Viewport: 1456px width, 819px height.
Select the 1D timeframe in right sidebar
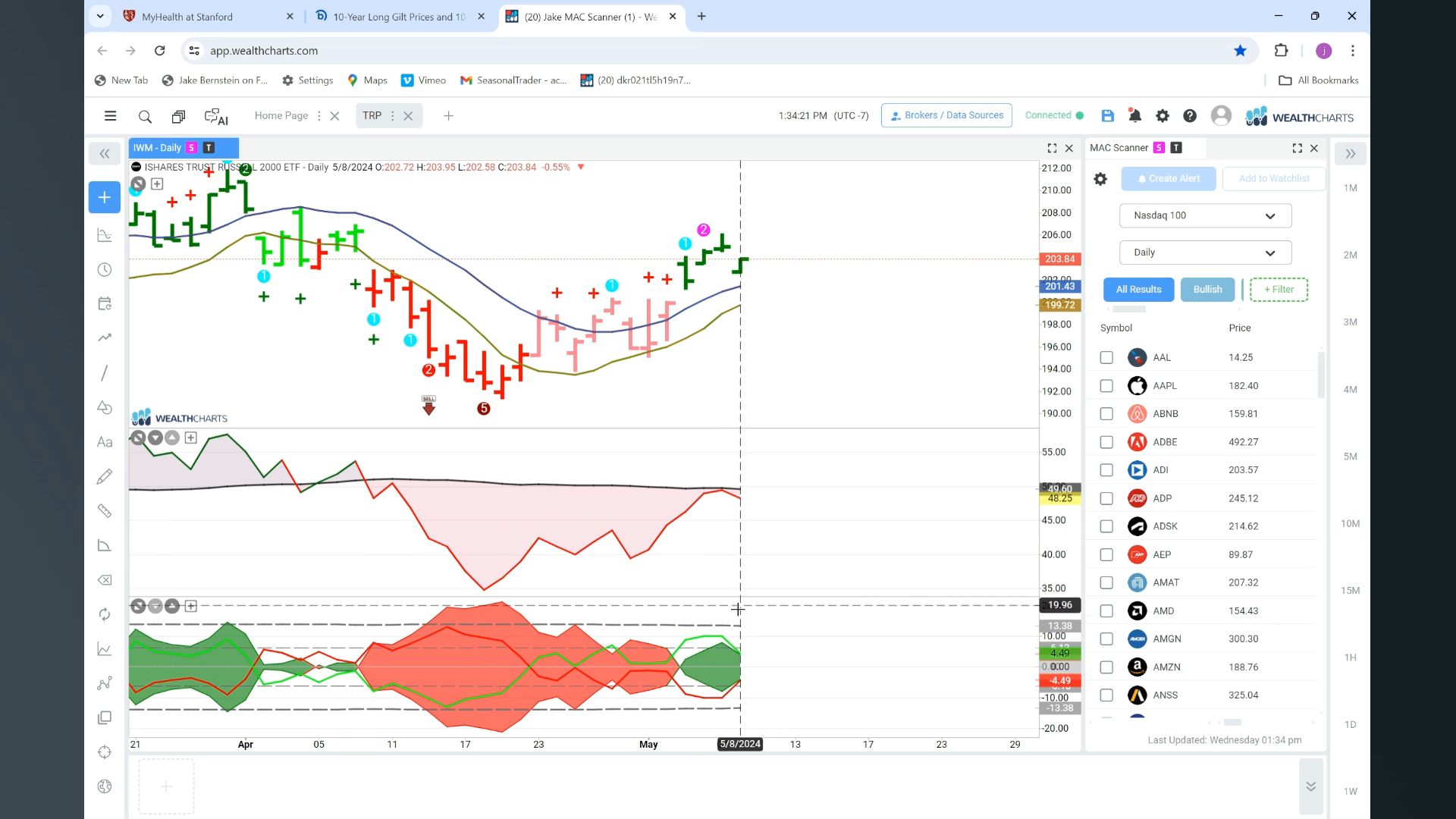pyautogui.click(x=1350, y=725)
